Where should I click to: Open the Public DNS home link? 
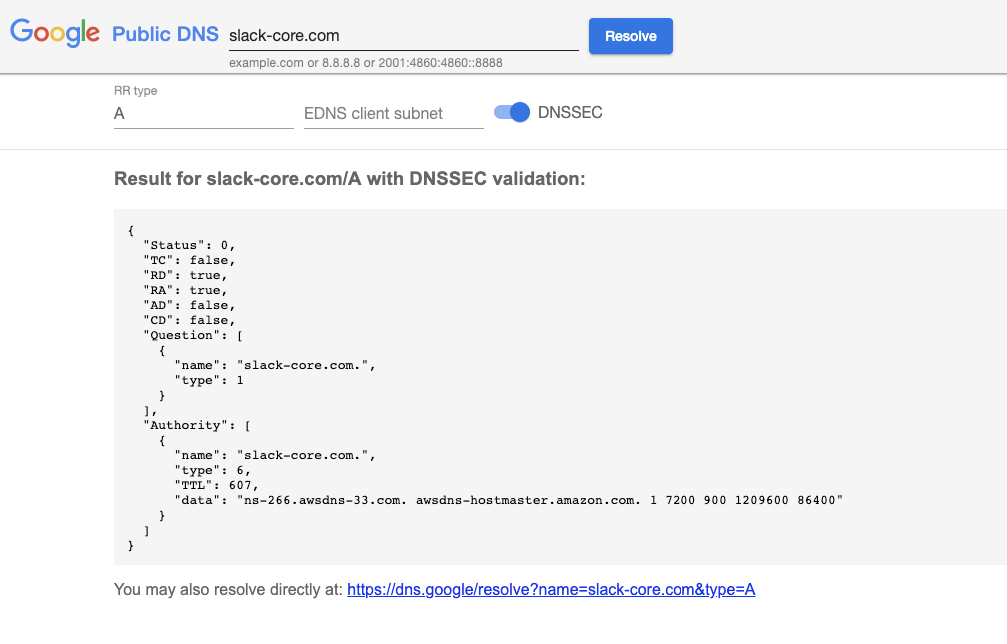(x=165, y=34)
